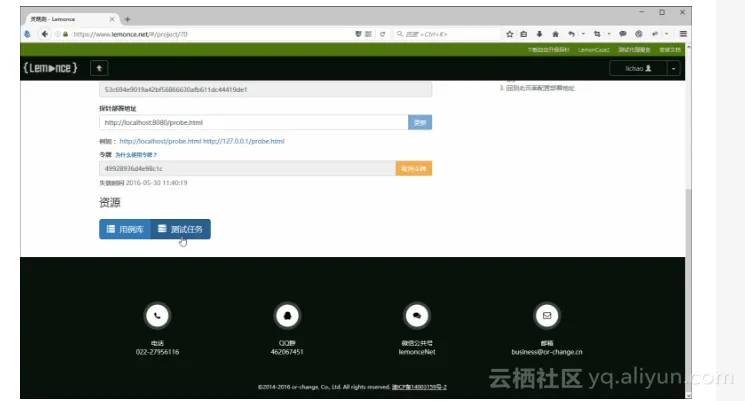The image size is (745, 401).
Task: Click the phone number 022-27956116
Action: click(157, 352)
